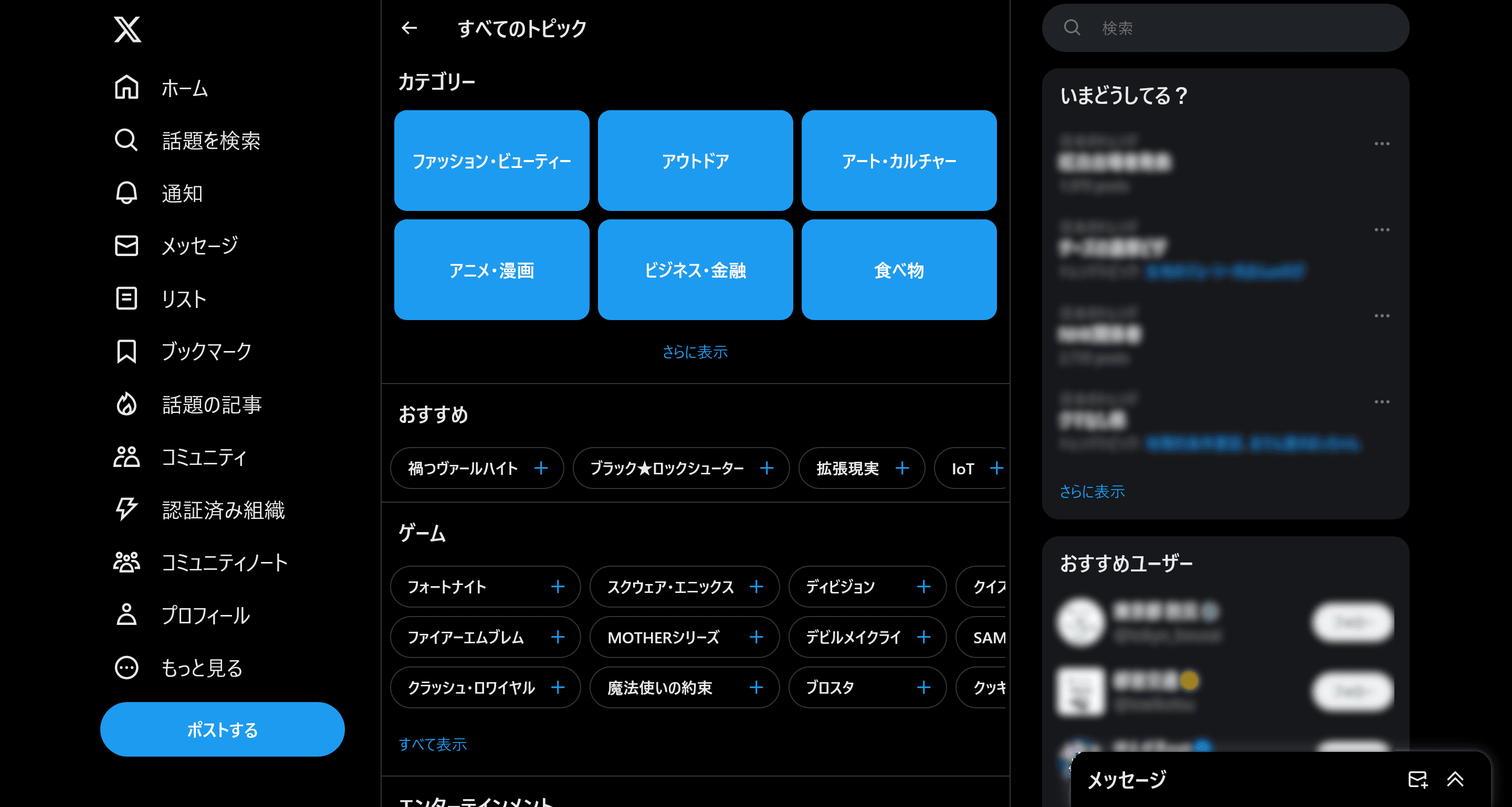Open second suggested user's avatar
The height and width of the screenshot is (807, 1512).
point(1081,692)
